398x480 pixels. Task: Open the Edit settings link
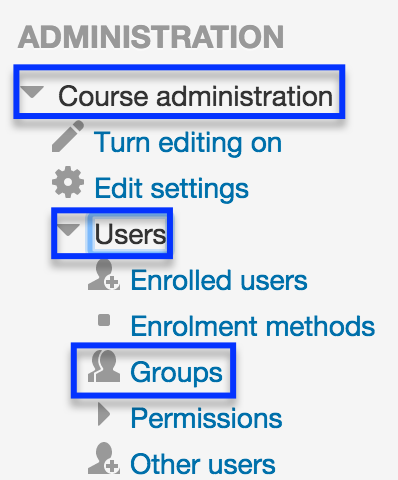tap(172, 189)
